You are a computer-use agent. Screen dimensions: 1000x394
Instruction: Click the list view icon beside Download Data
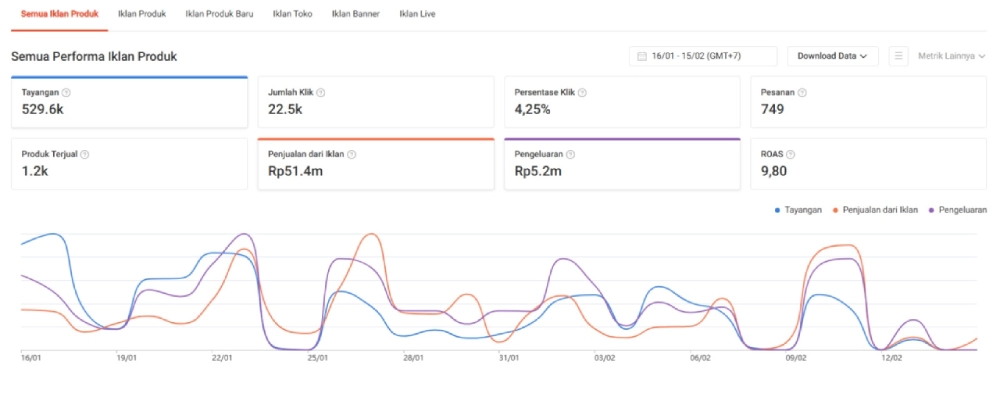click(898, 56)
